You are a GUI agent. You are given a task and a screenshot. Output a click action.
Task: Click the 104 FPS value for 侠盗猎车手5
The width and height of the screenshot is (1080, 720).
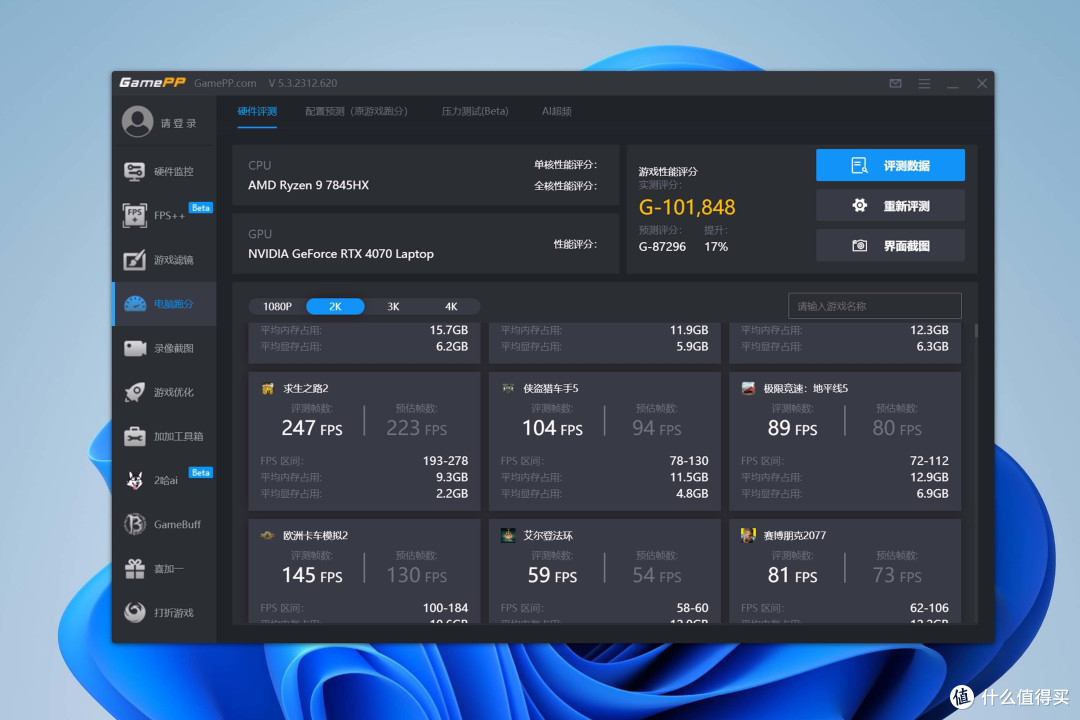tap(552, 429)
